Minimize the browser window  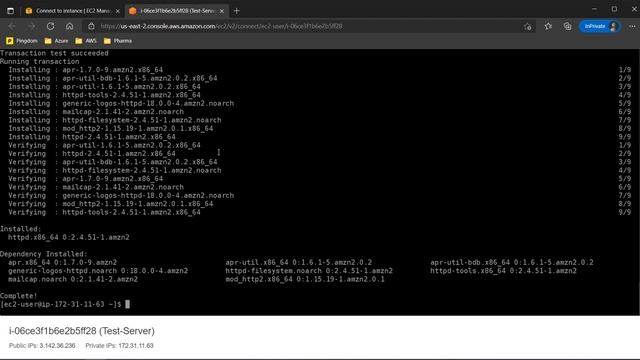click(594, 9)
